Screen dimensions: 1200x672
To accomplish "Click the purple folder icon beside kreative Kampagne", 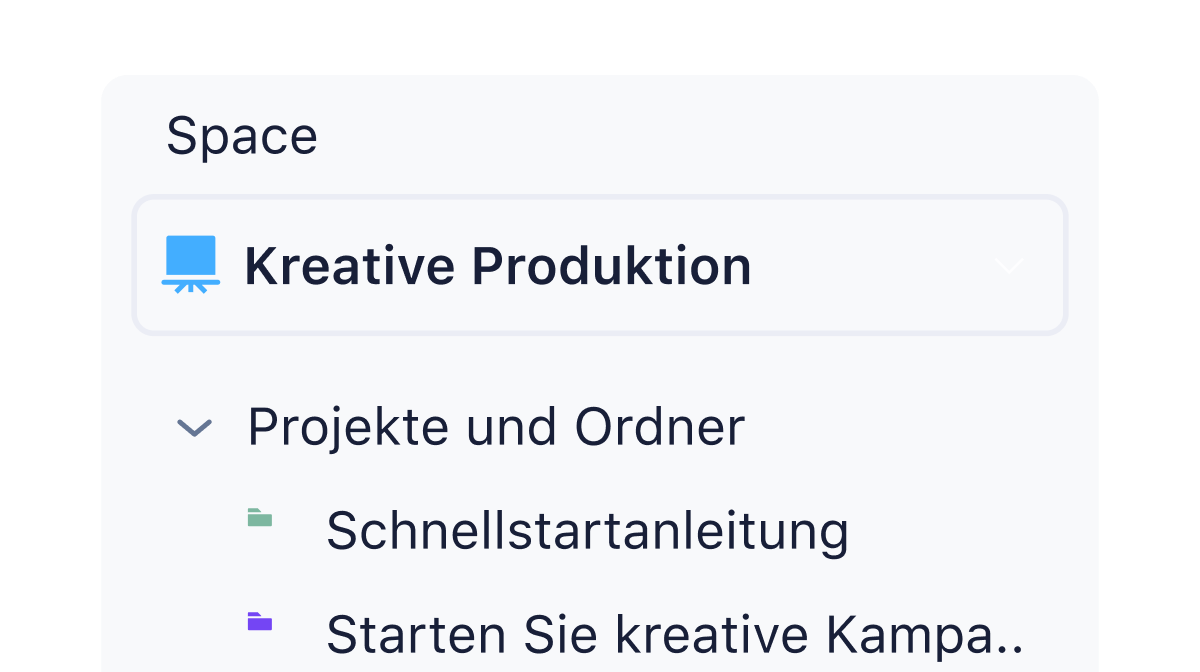I will point(261,622).
